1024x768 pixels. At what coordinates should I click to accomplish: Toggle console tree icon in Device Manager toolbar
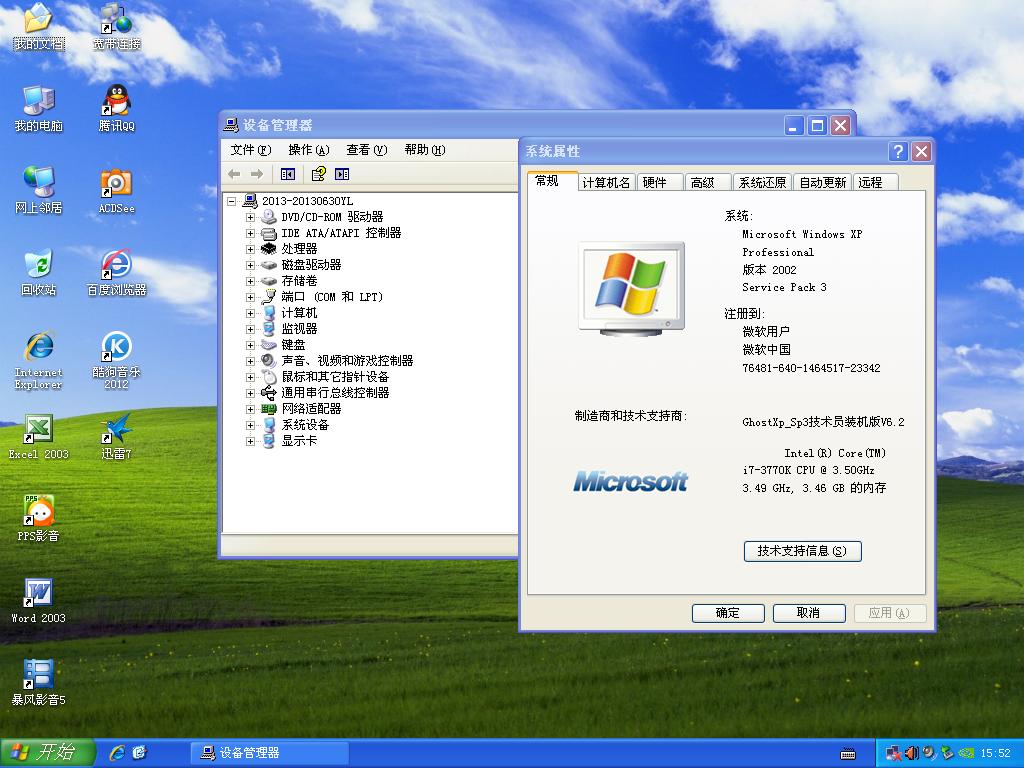coord(287,174)
